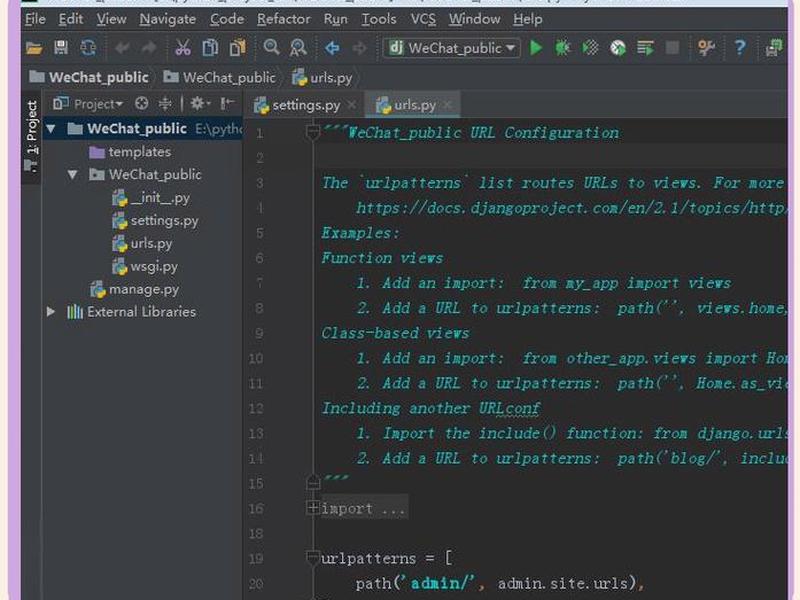Image resolution: width=800 pixels, height=600 pixels.
Task: Click the concurrency diagram run icon
Action: pos(645,48)
